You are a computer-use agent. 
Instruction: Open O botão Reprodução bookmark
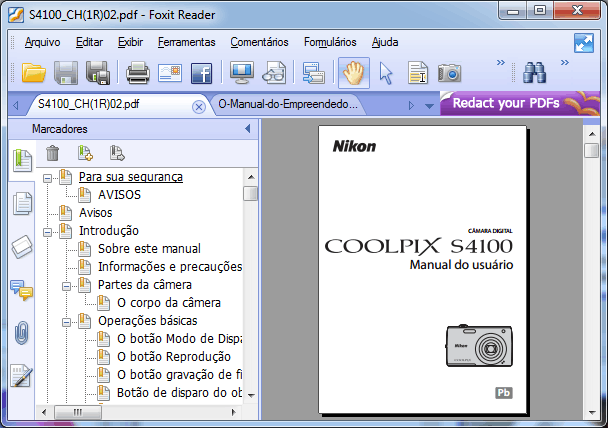[174, 356]
